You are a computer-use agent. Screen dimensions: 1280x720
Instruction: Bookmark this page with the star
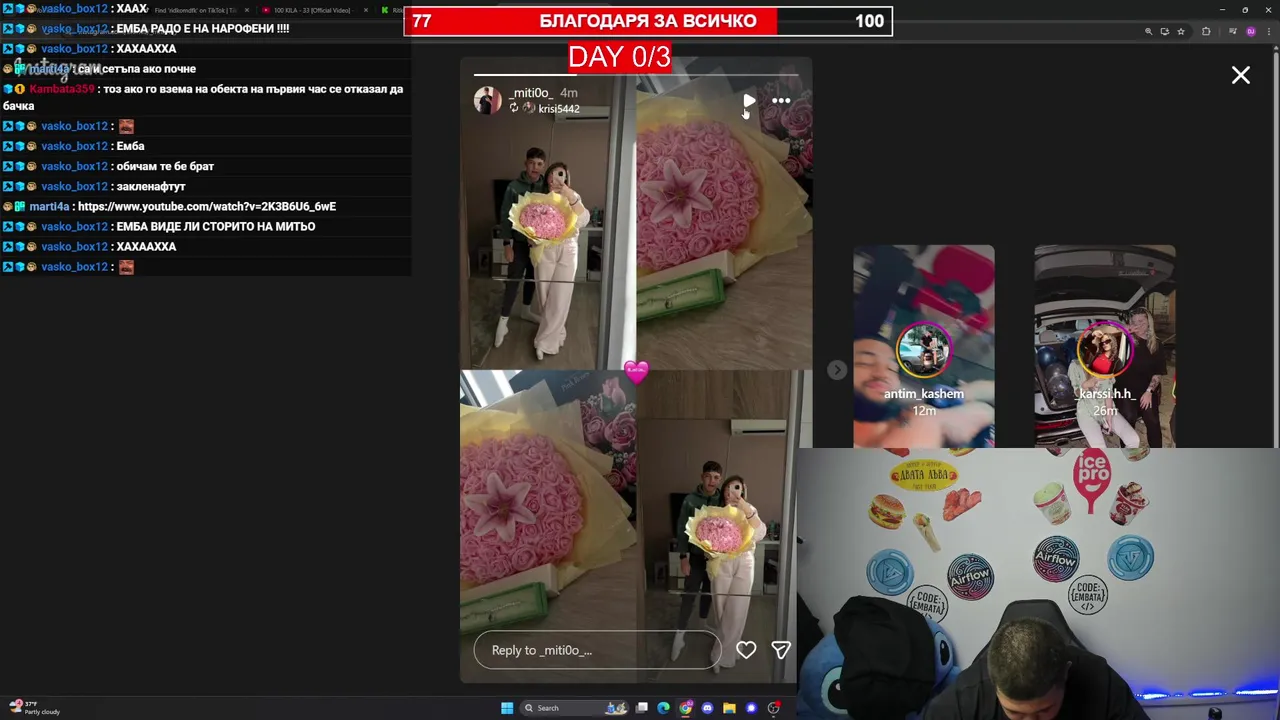[x=1181, y=31]
